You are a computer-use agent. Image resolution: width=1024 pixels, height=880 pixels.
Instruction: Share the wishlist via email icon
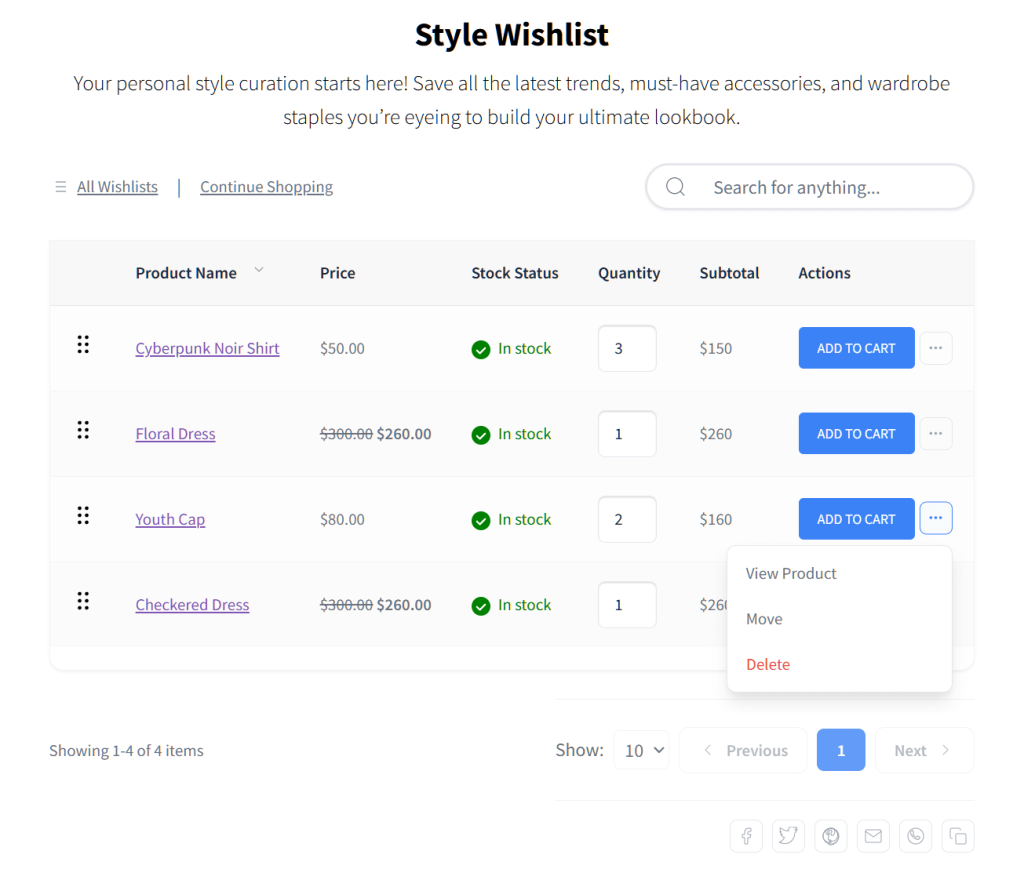click(x=873, y=836)
